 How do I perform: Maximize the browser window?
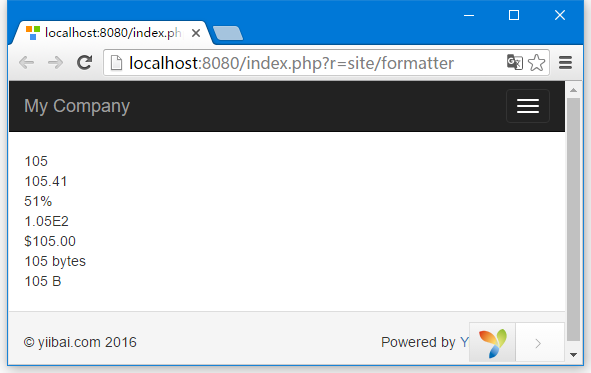pos(514,15)
